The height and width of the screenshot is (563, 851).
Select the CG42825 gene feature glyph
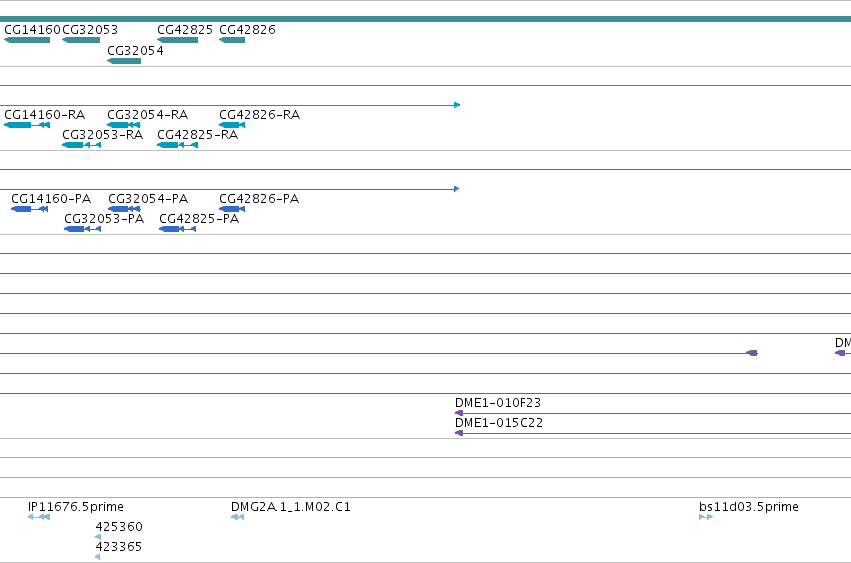(x=177, y=40)
